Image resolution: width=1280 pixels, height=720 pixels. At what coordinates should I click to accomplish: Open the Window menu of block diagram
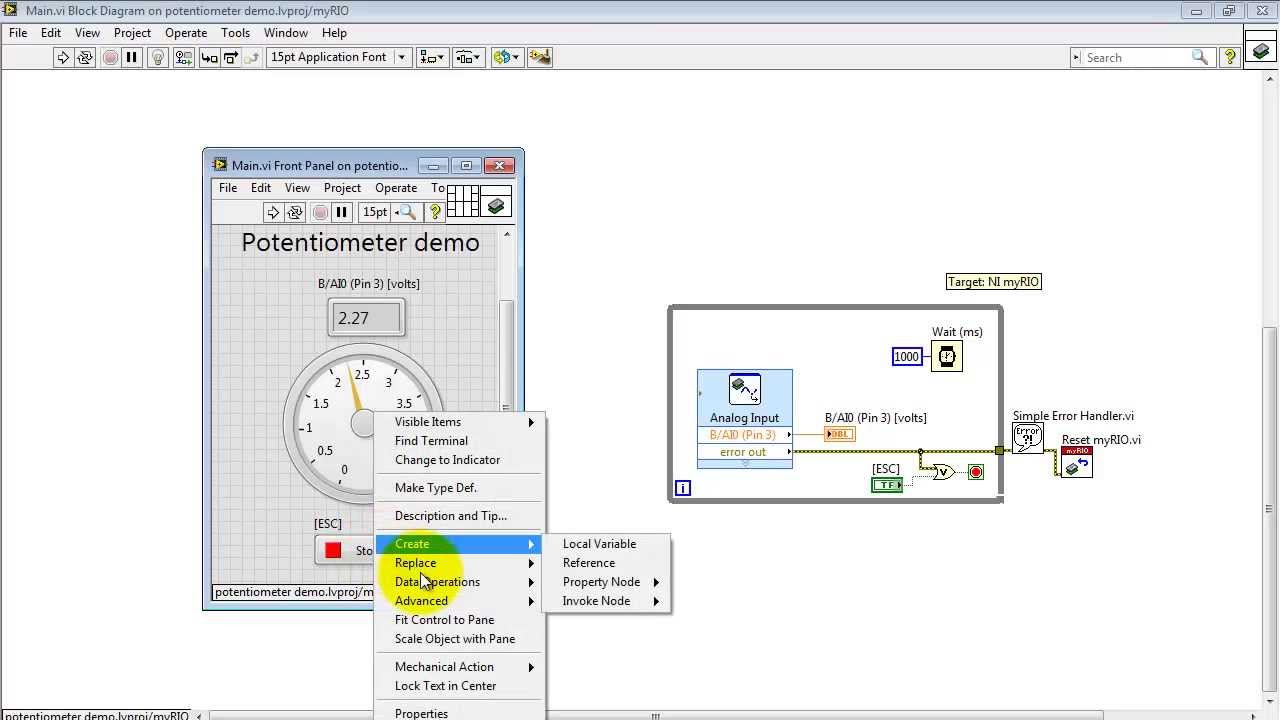[x=285, y=32]
